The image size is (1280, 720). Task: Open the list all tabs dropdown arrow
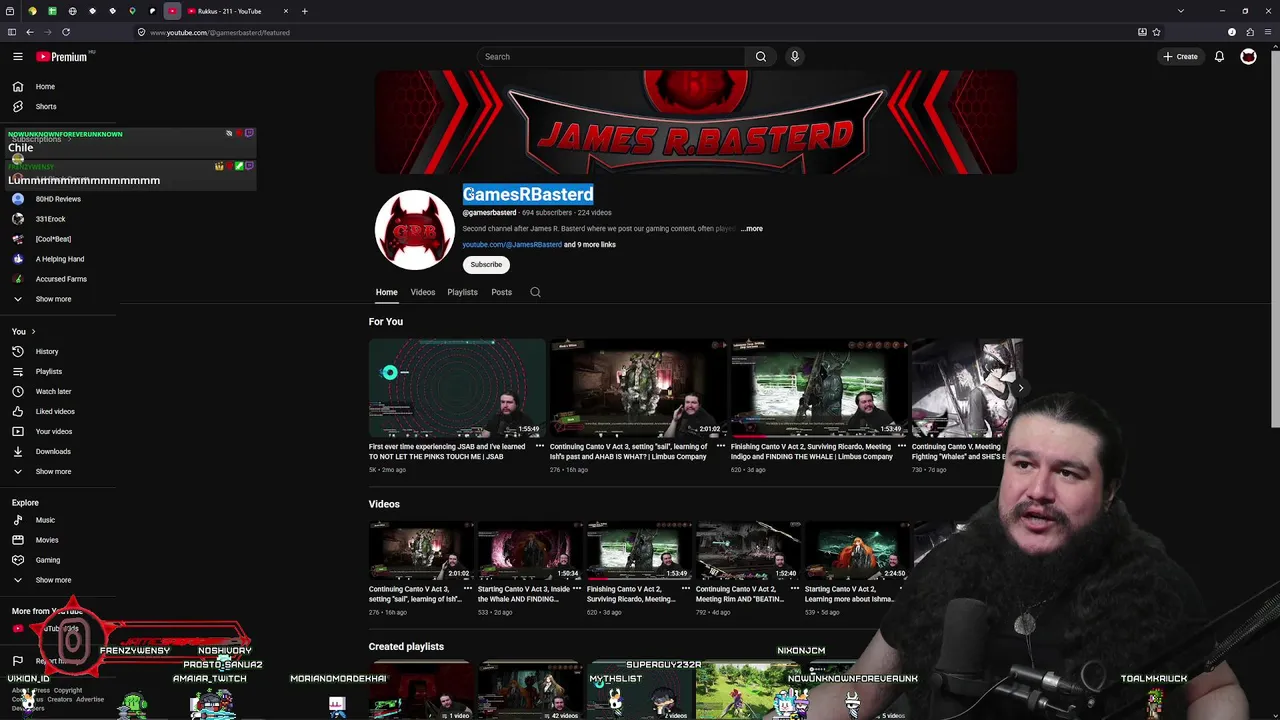(x=1180, y=11)
